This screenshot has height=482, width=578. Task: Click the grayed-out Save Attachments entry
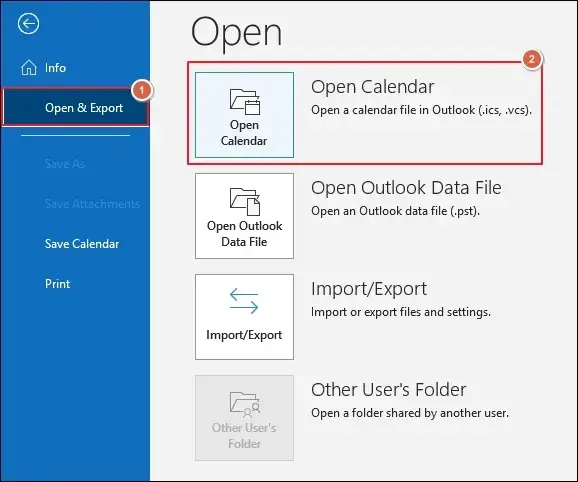click(92, 203)
